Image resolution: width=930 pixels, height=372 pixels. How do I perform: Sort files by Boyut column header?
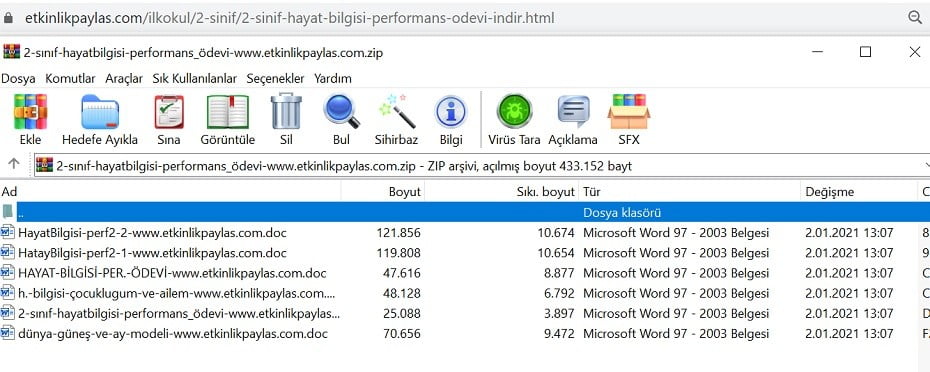click(x=383, y=192)
